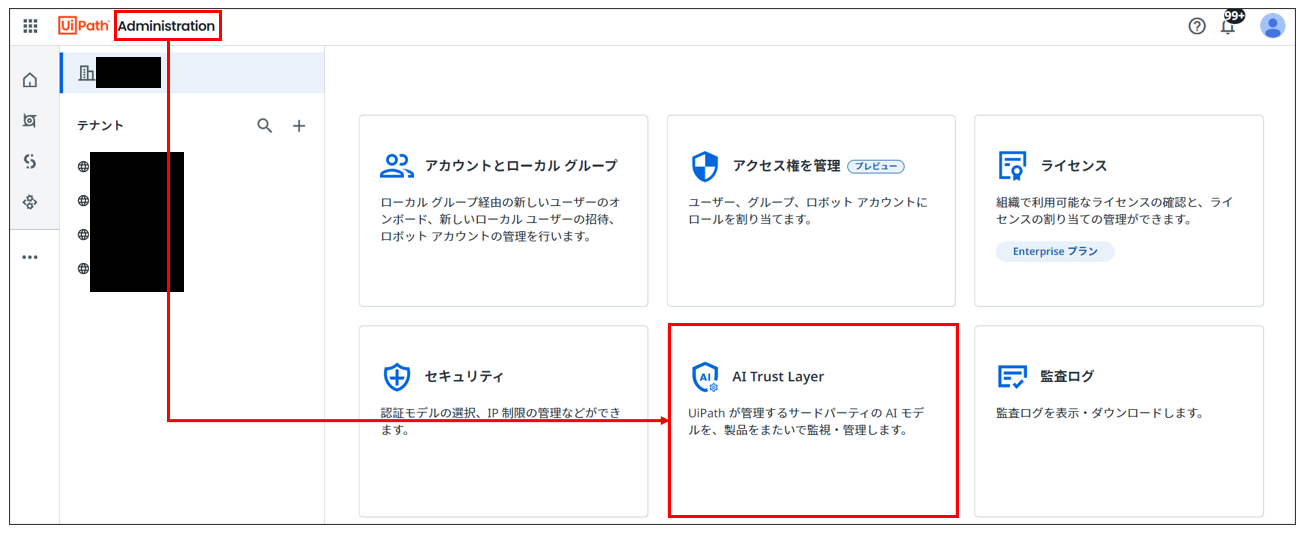Click the 監査ログを表示・ダウンロードします description
The height and width of the screenshot is (538, 1307).
coord(1099,413)
